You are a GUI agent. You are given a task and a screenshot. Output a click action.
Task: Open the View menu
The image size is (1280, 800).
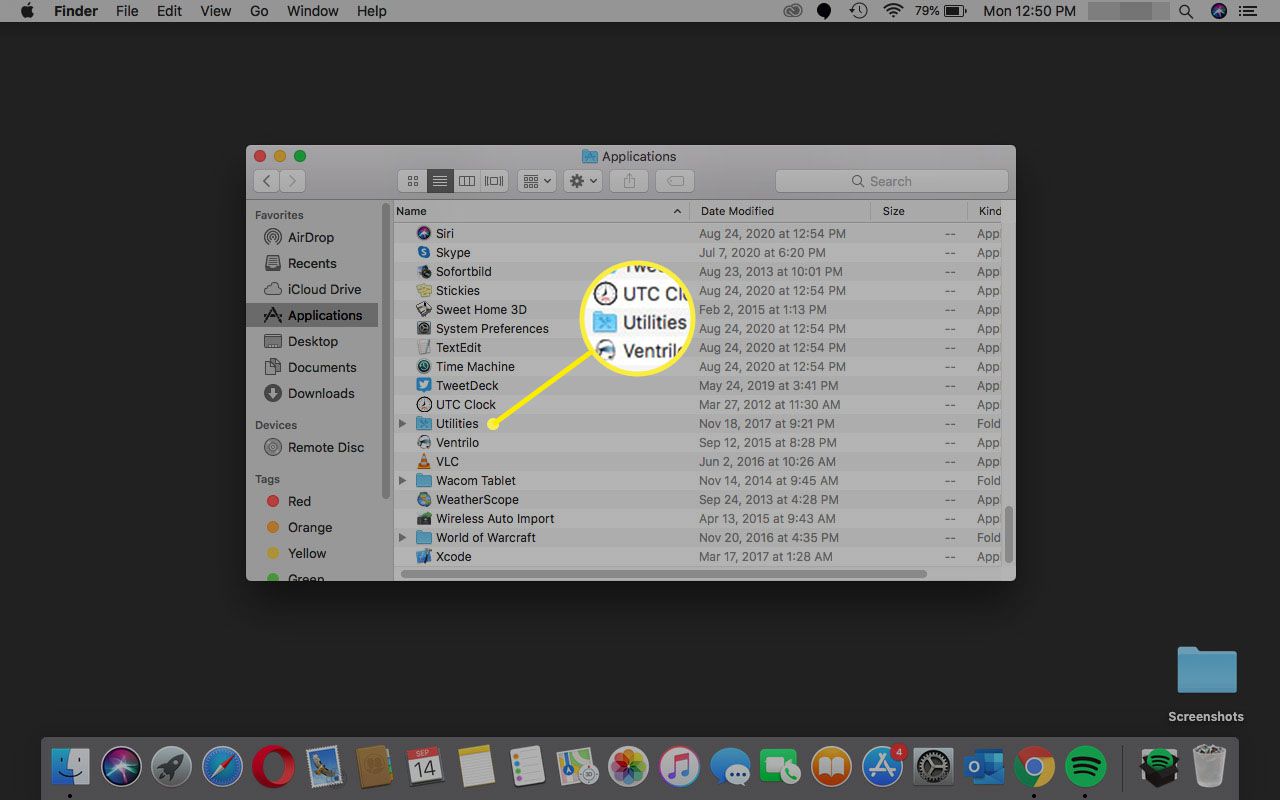(215, 11)
